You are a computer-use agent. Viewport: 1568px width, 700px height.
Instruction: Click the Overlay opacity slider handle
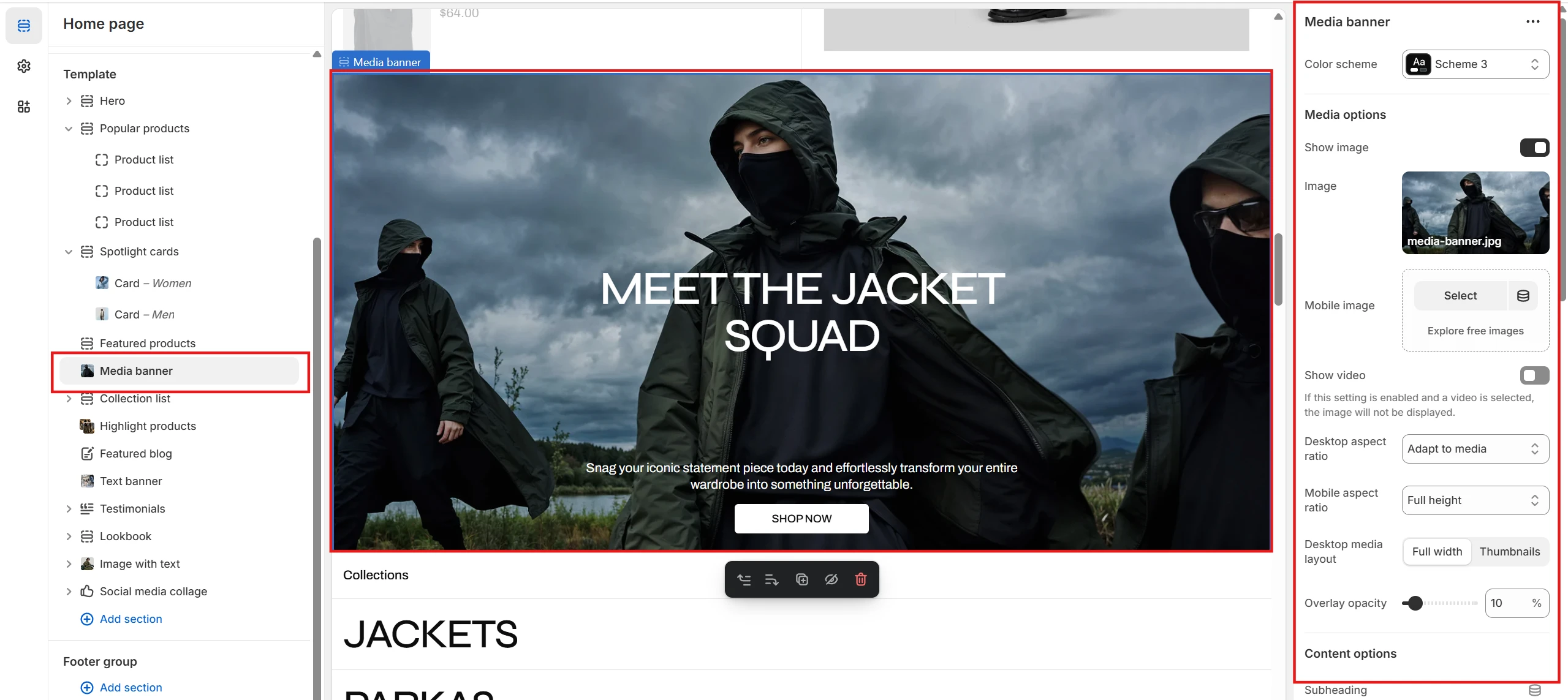1415,603
